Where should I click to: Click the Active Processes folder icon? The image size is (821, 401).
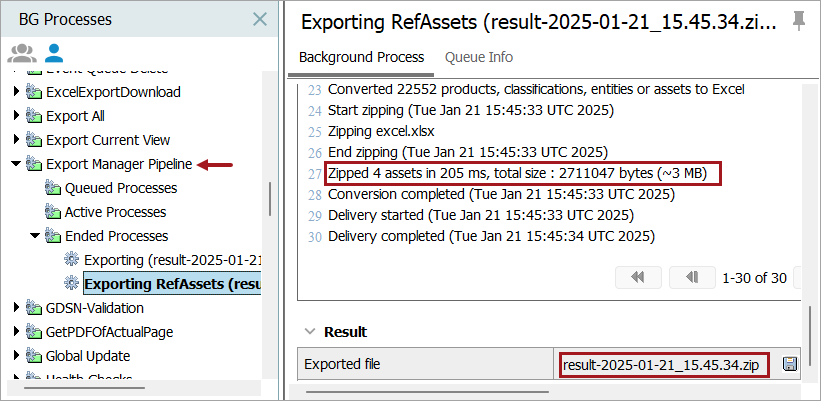52,212
